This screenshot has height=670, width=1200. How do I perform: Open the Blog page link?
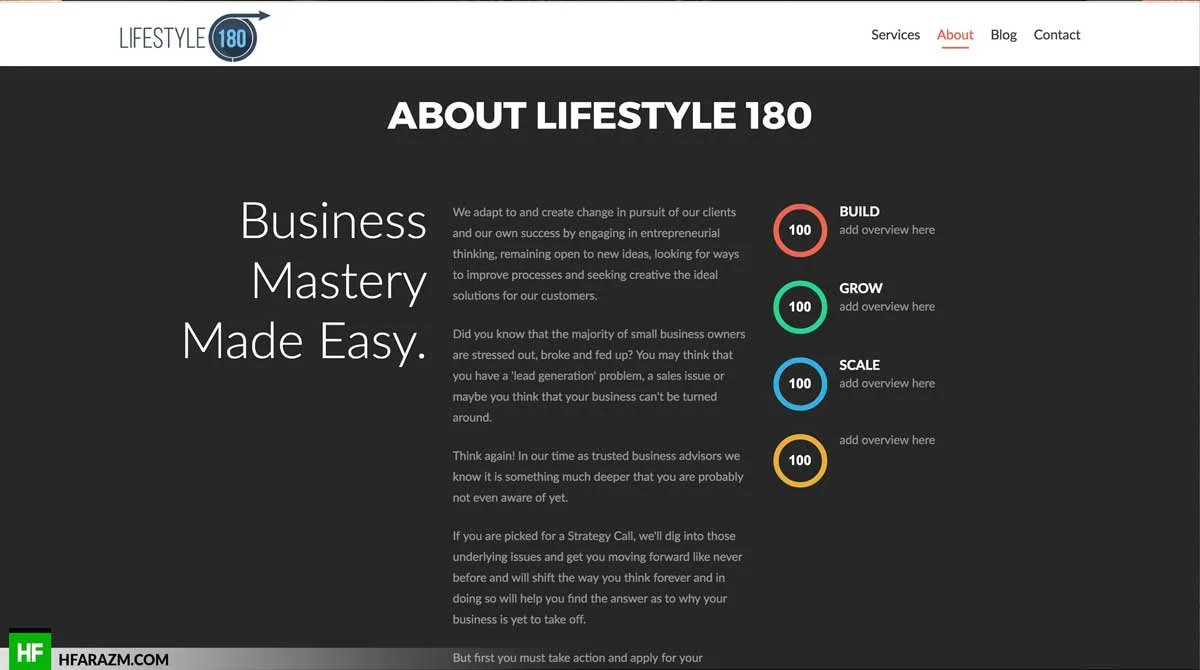pos(1003,35)
